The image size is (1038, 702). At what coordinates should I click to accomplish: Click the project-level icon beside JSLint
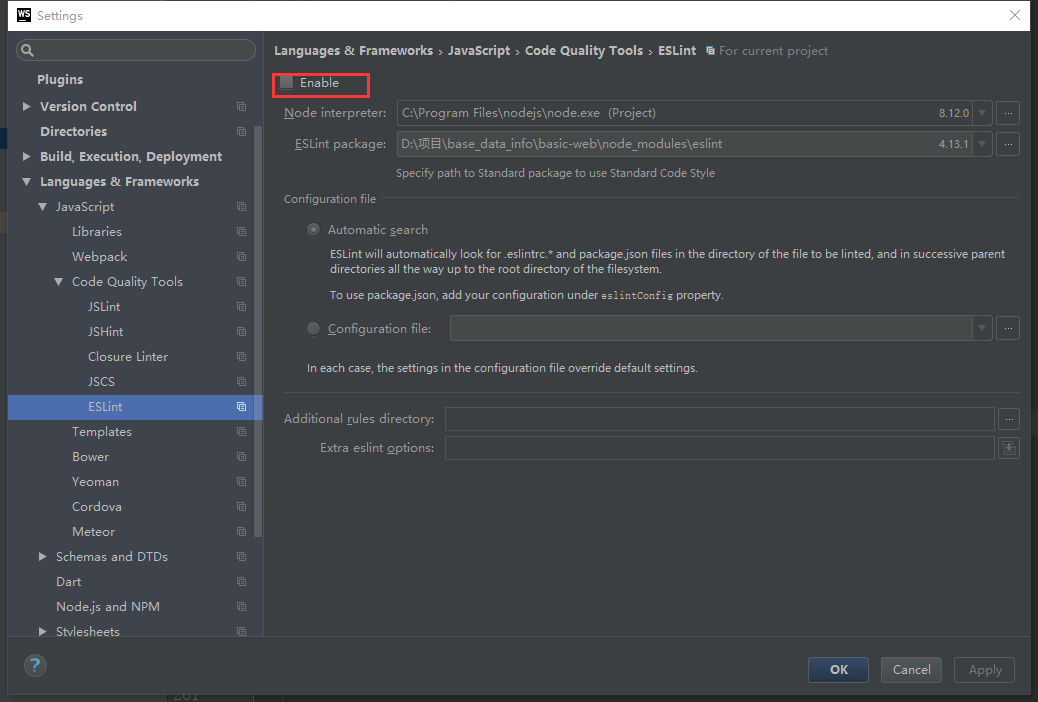click(x=242, y=307)
